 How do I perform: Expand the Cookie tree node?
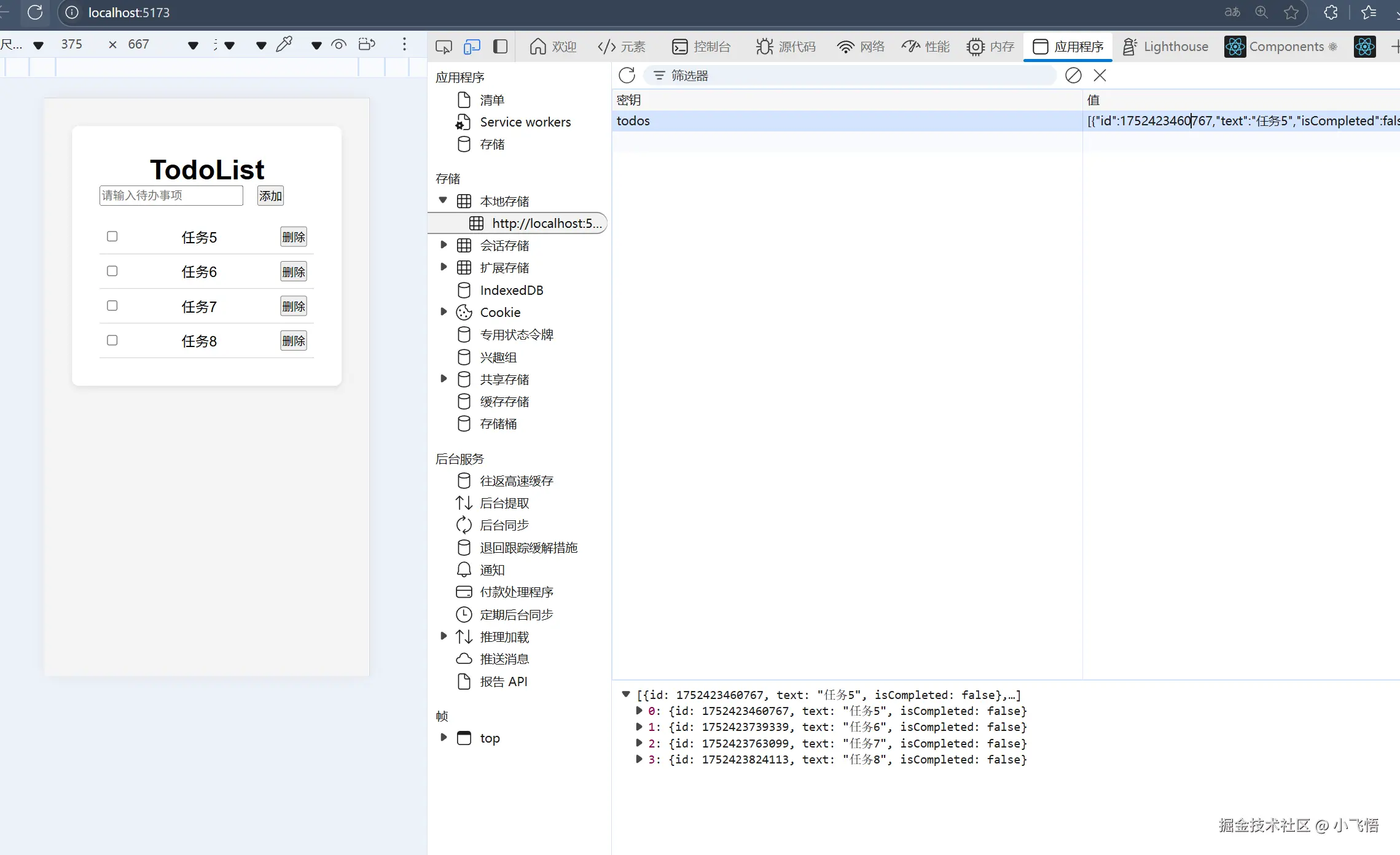click(x=444, y=312)
